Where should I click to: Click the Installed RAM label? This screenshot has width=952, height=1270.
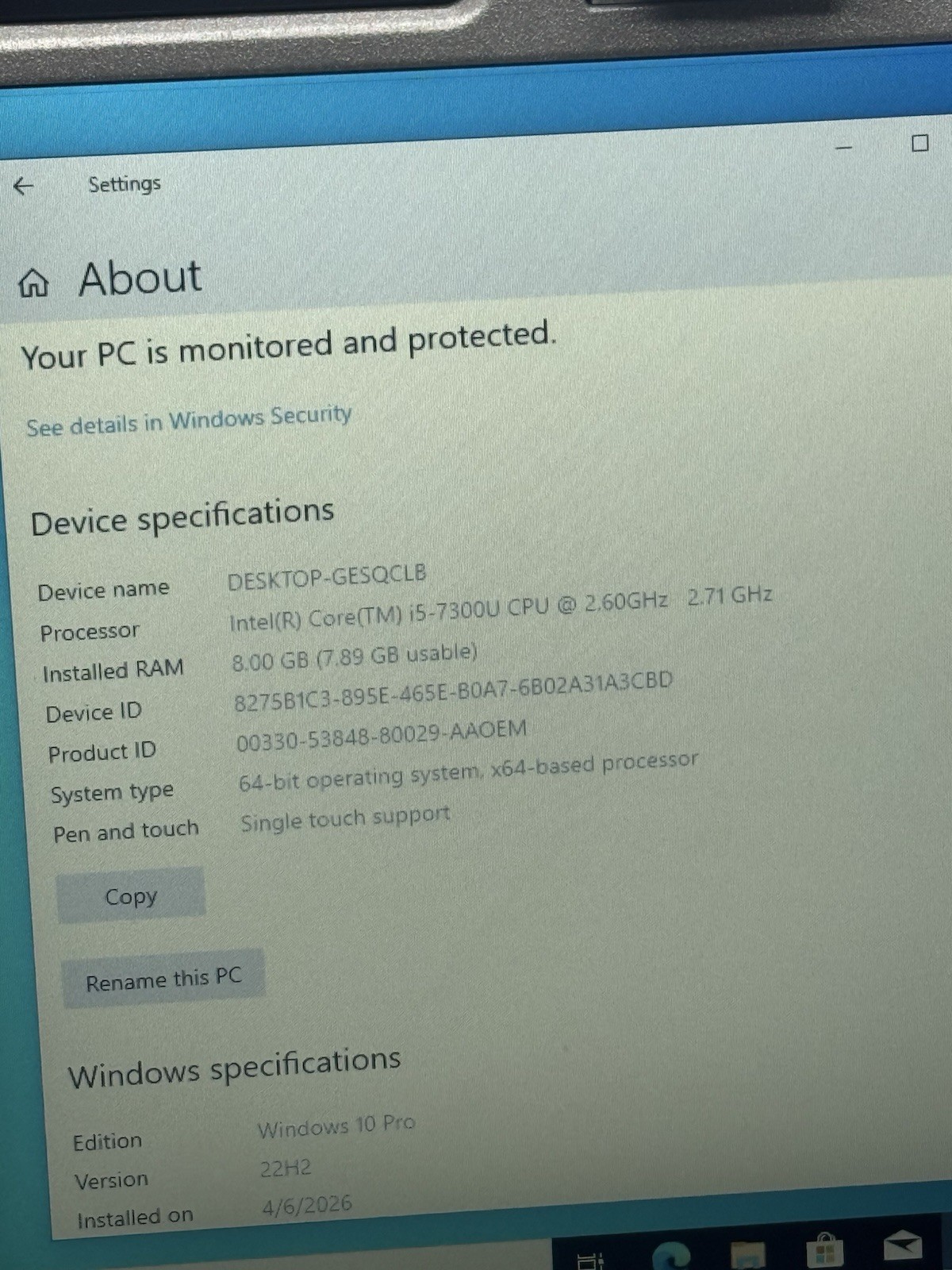click(x=113, y=671)
